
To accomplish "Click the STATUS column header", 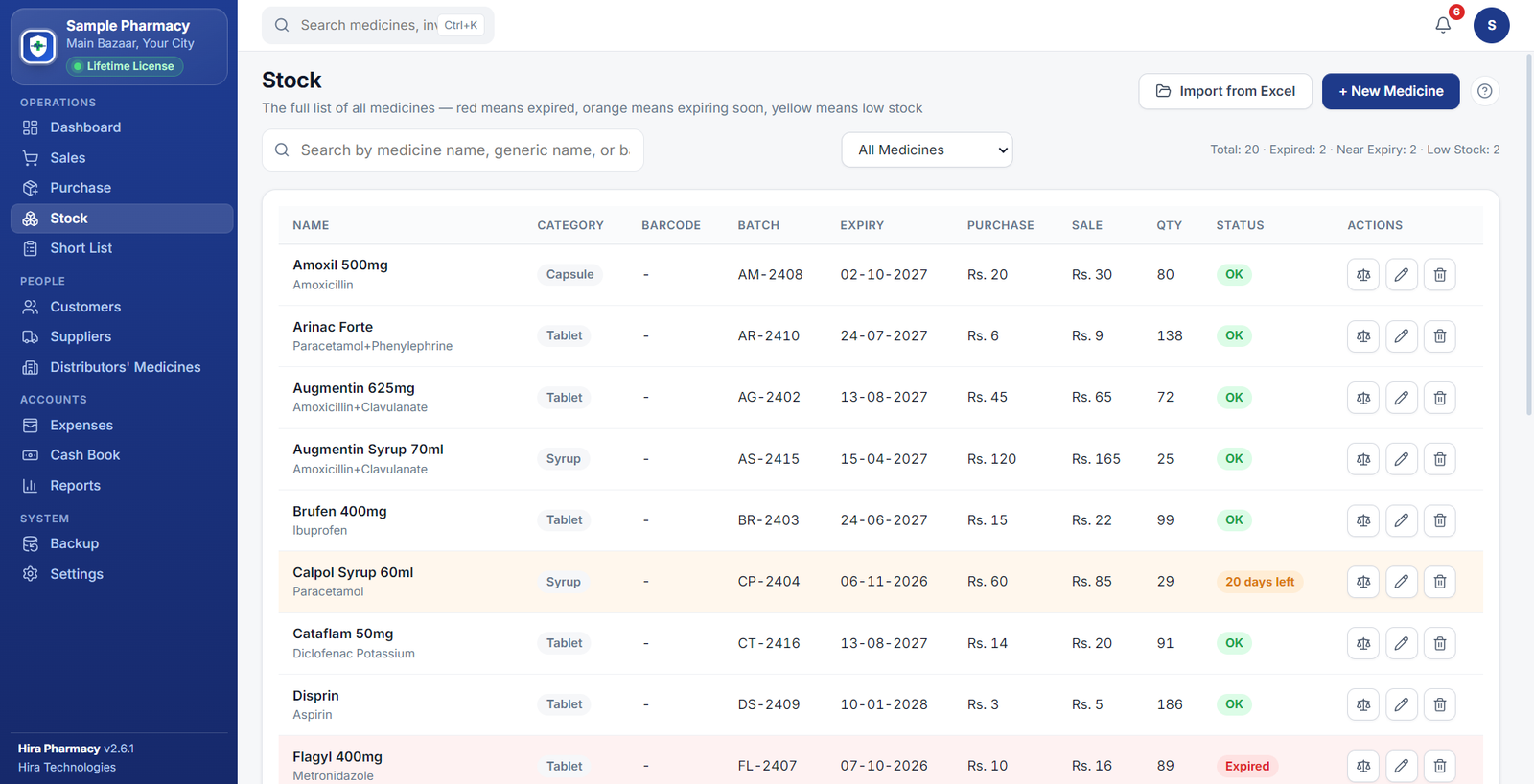I will click(x=1240, y=225).
